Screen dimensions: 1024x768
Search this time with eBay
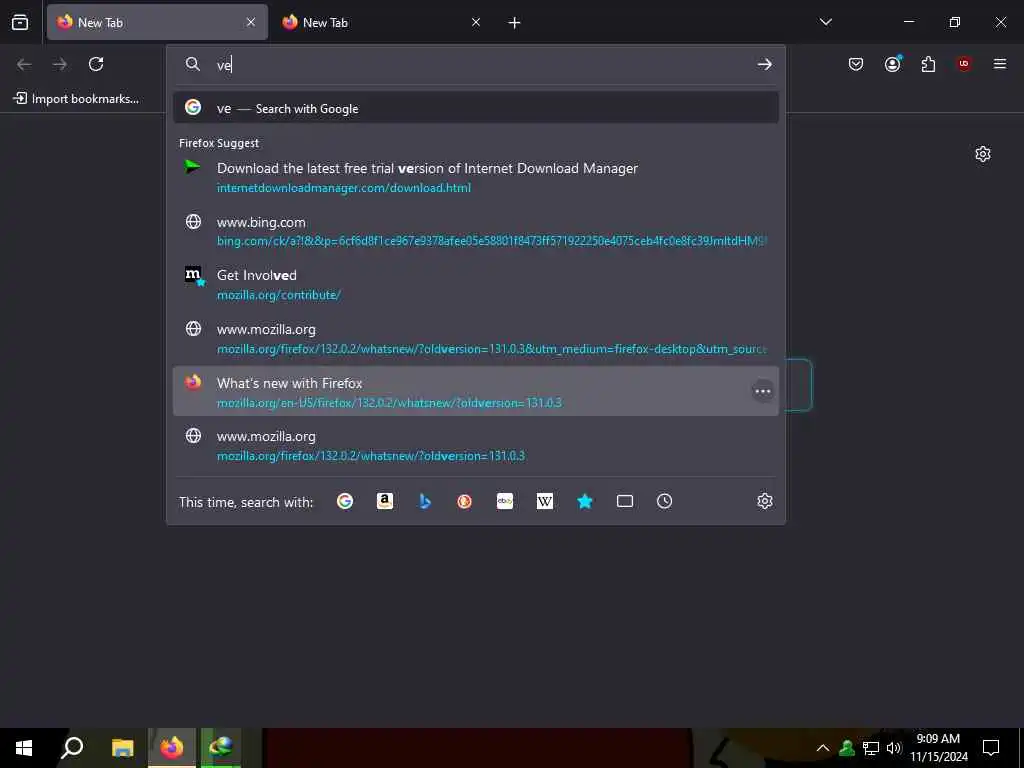(505, 501)
